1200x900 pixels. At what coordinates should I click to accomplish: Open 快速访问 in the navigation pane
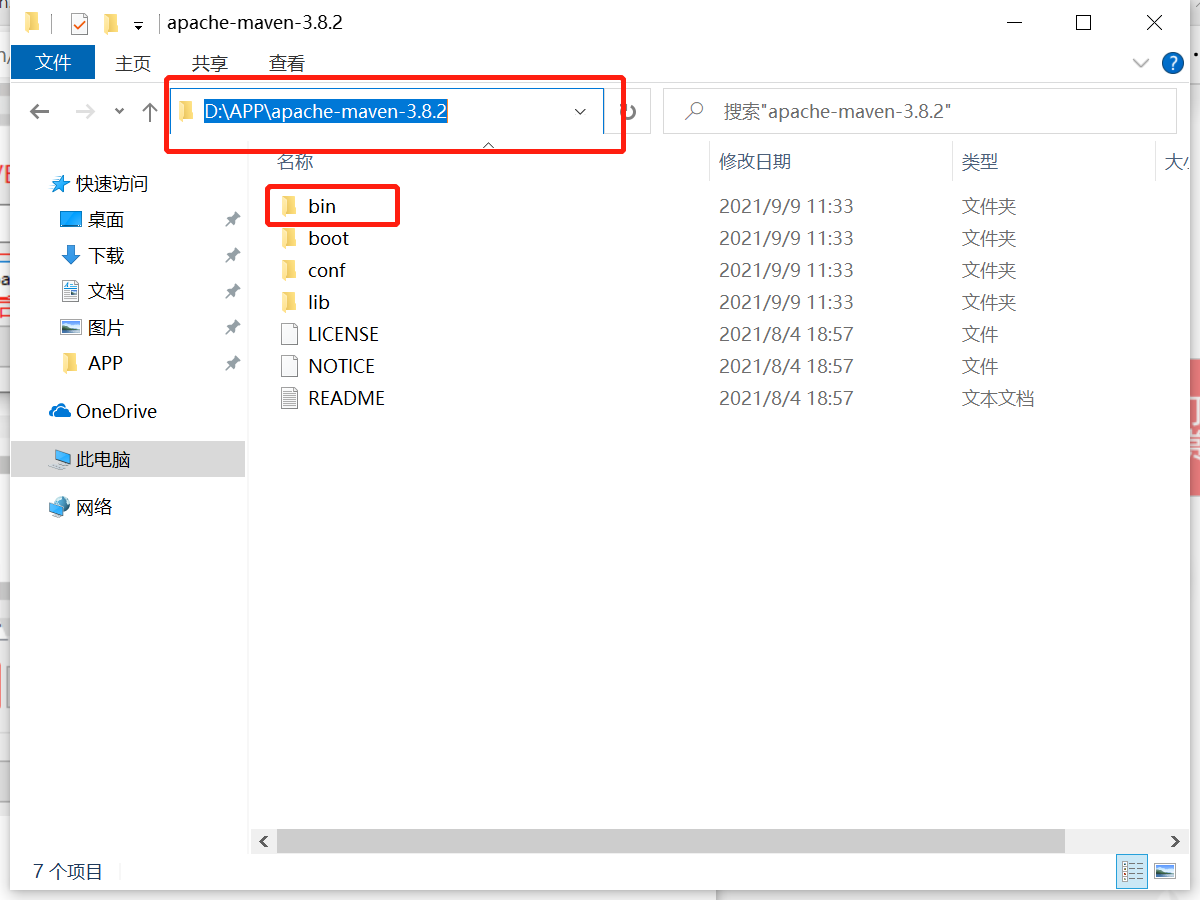tap(111, 184)
